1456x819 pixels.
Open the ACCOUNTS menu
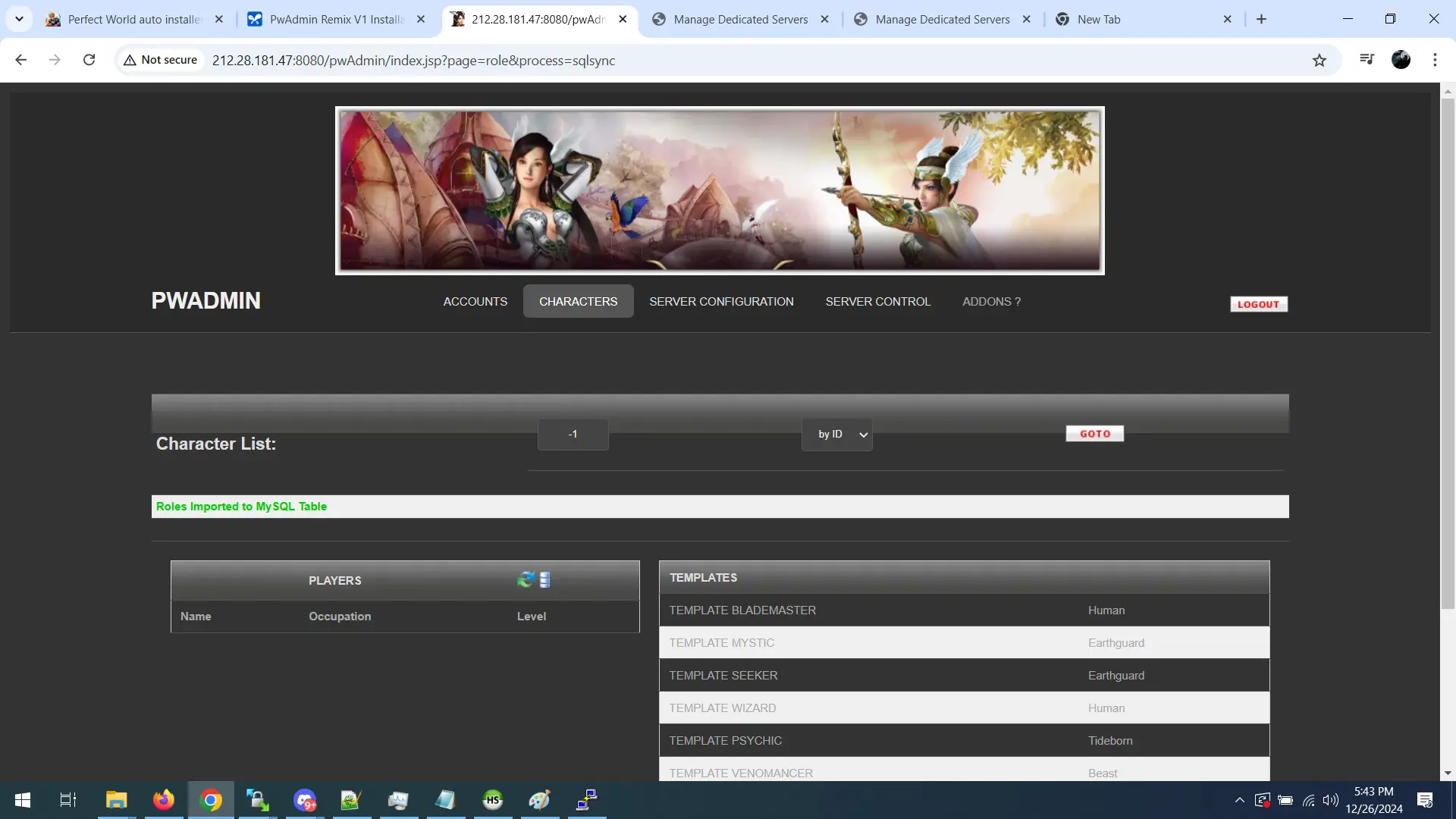(x=475, y=301)
